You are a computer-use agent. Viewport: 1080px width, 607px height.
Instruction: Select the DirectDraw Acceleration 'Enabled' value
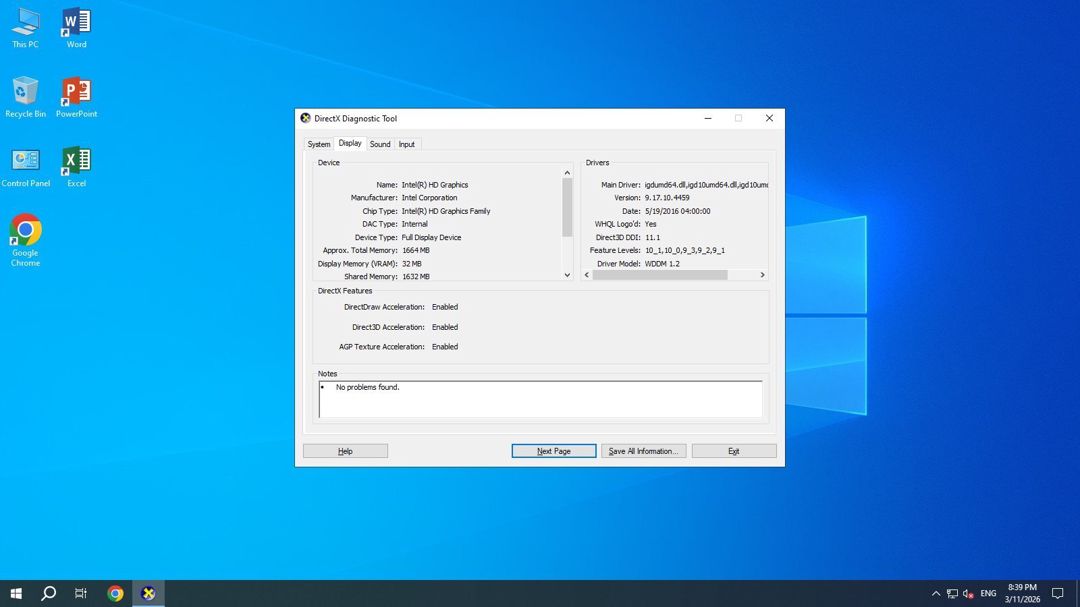(x=445, y=307)
